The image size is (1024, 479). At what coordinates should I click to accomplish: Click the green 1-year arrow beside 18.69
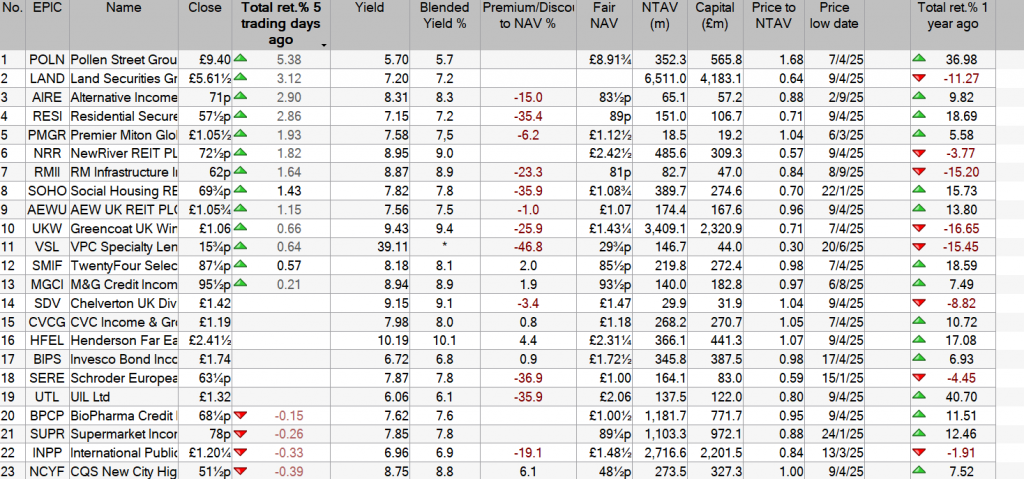[x=920, y=116]
